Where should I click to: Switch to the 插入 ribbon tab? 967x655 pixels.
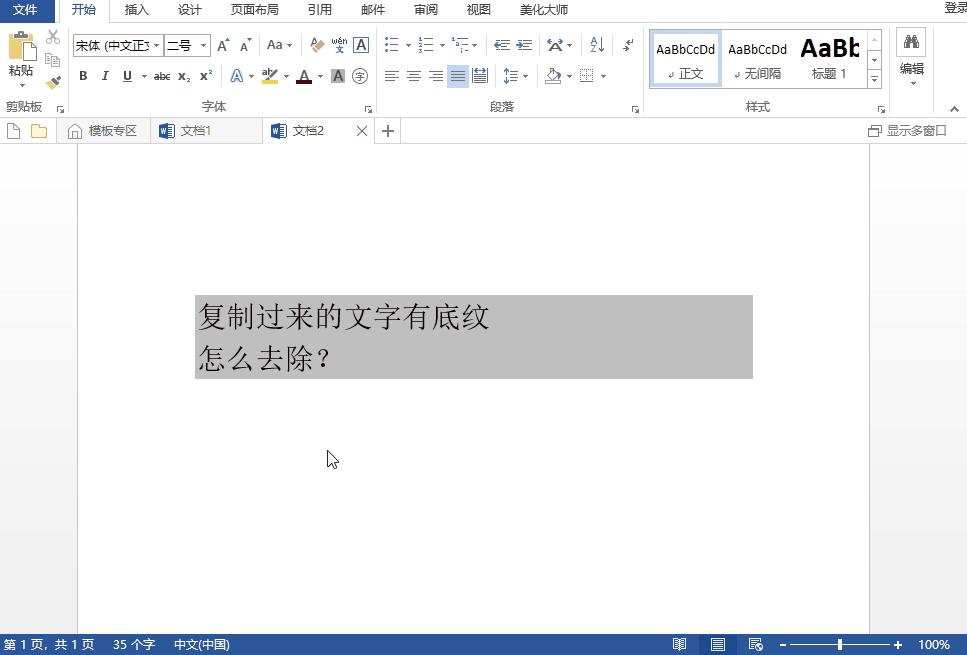(x=136, y=10)
